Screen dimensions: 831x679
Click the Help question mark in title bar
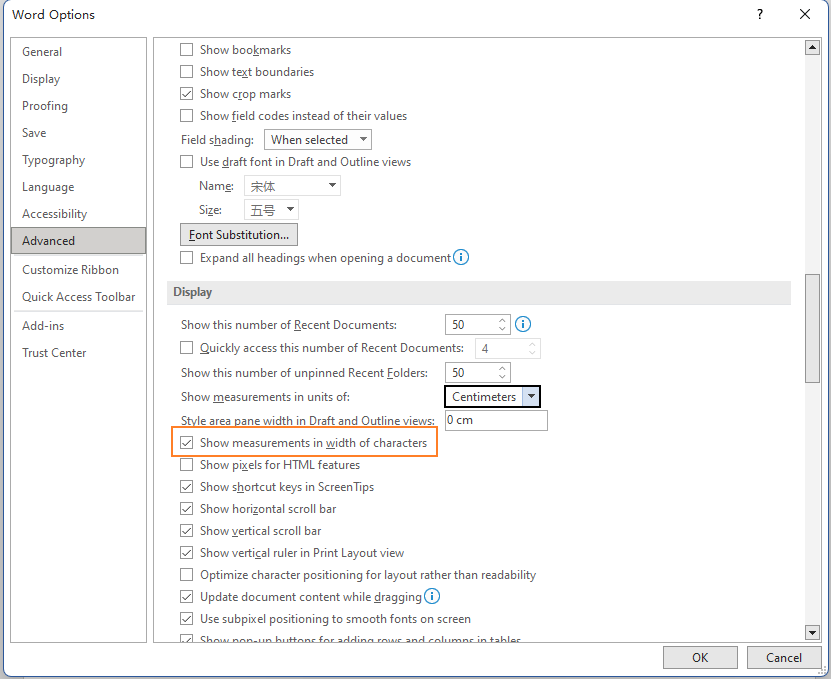(x=760, y=14)
